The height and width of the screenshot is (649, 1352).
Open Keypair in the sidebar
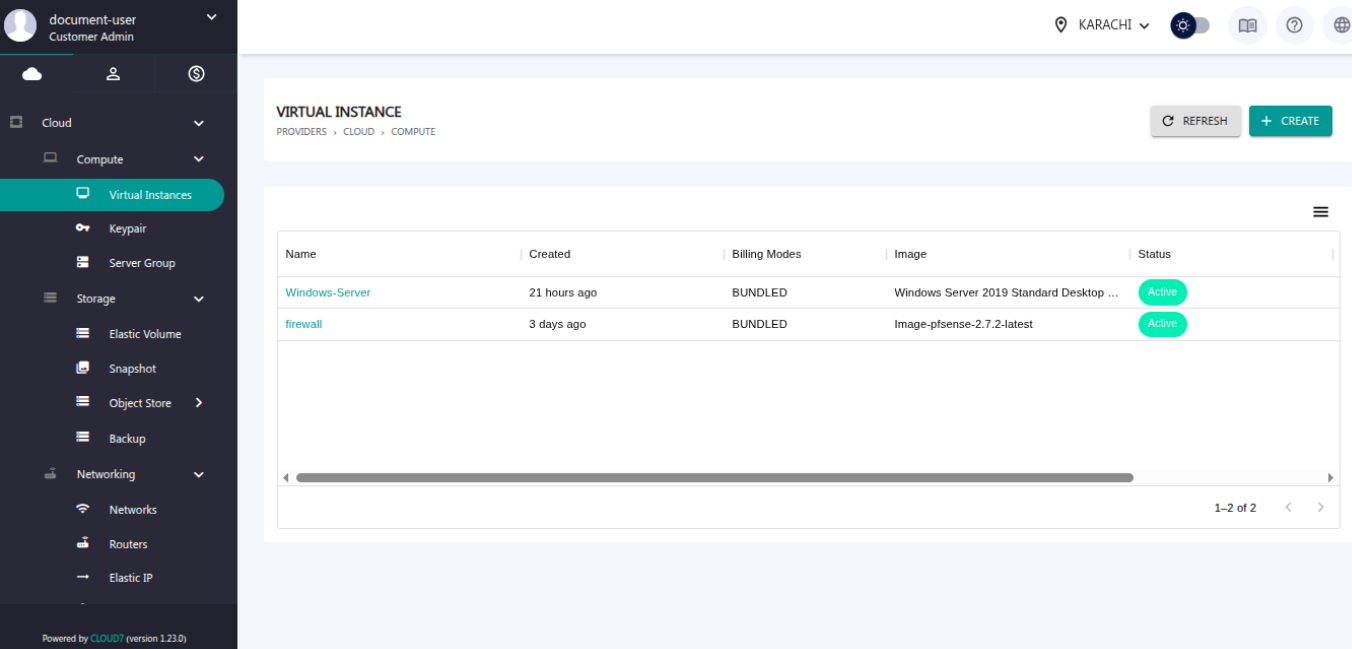(x=127, y=229)
